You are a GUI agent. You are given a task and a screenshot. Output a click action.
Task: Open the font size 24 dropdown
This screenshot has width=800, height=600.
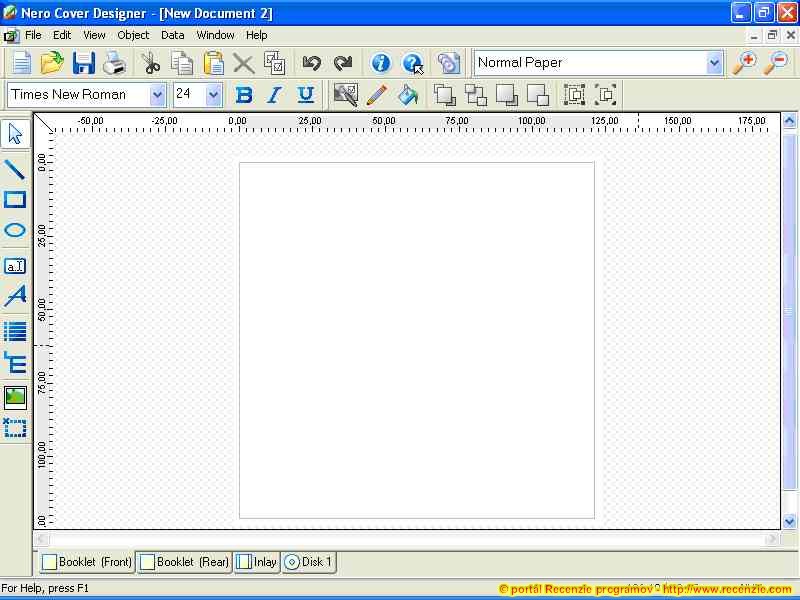click(213, 95)
